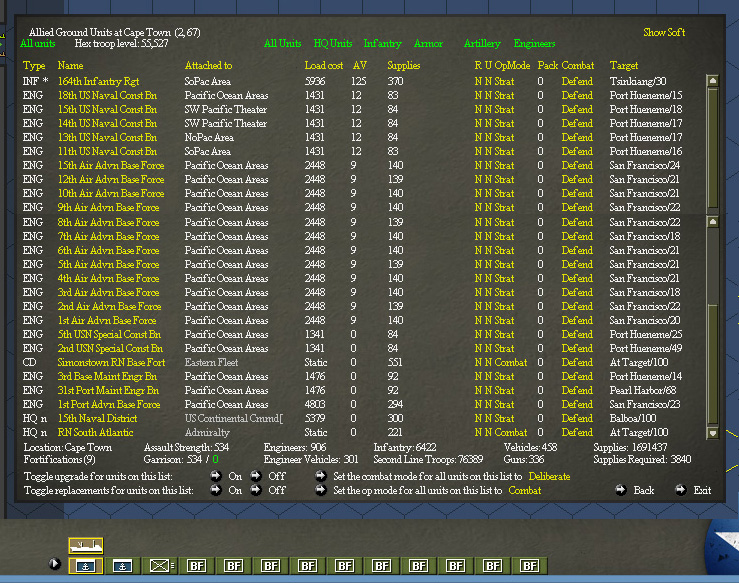Select the highlighted anchor base icon
Image resolution: width=739 pixels, height=584 pixels.
[x=85, y=566]
